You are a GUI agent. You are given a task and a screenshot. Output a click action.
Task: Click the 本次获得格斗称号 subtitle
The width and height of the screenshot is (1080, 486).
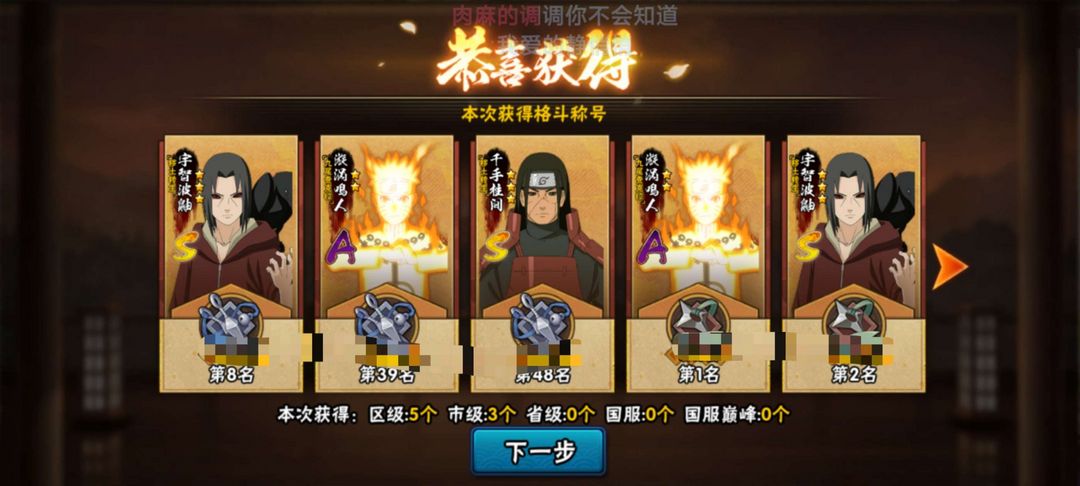pos(534,114)
